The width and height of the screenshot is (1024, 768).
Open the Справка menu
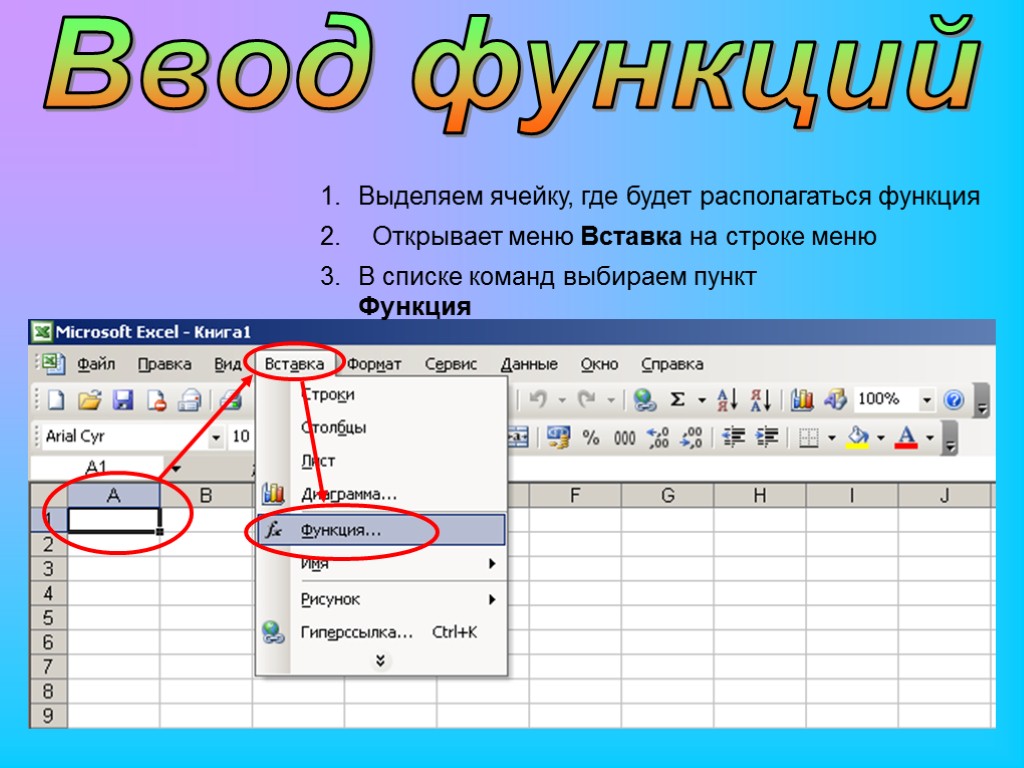672,364
